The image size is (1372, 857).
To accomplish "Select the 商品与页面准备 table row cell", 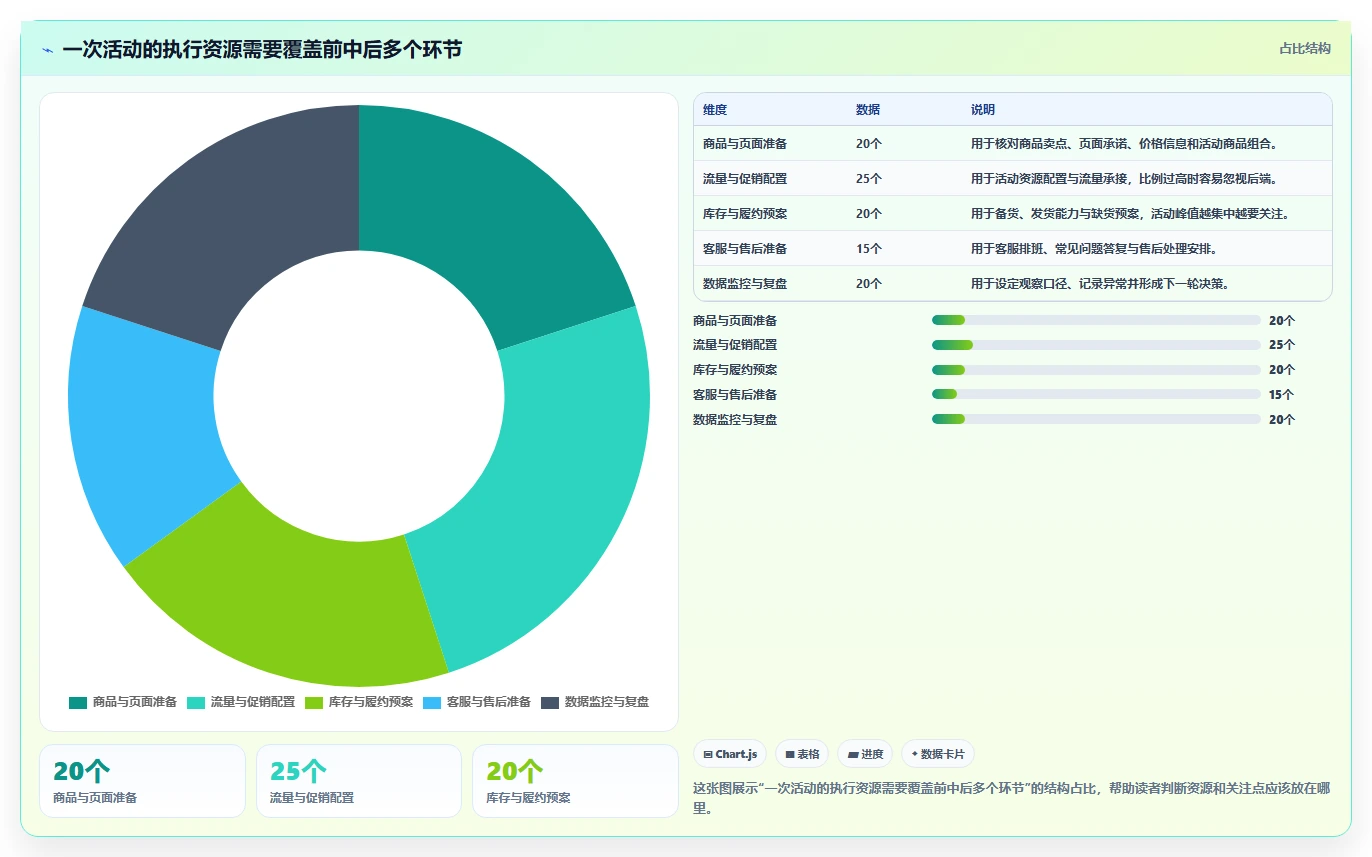I will (745, 144).
